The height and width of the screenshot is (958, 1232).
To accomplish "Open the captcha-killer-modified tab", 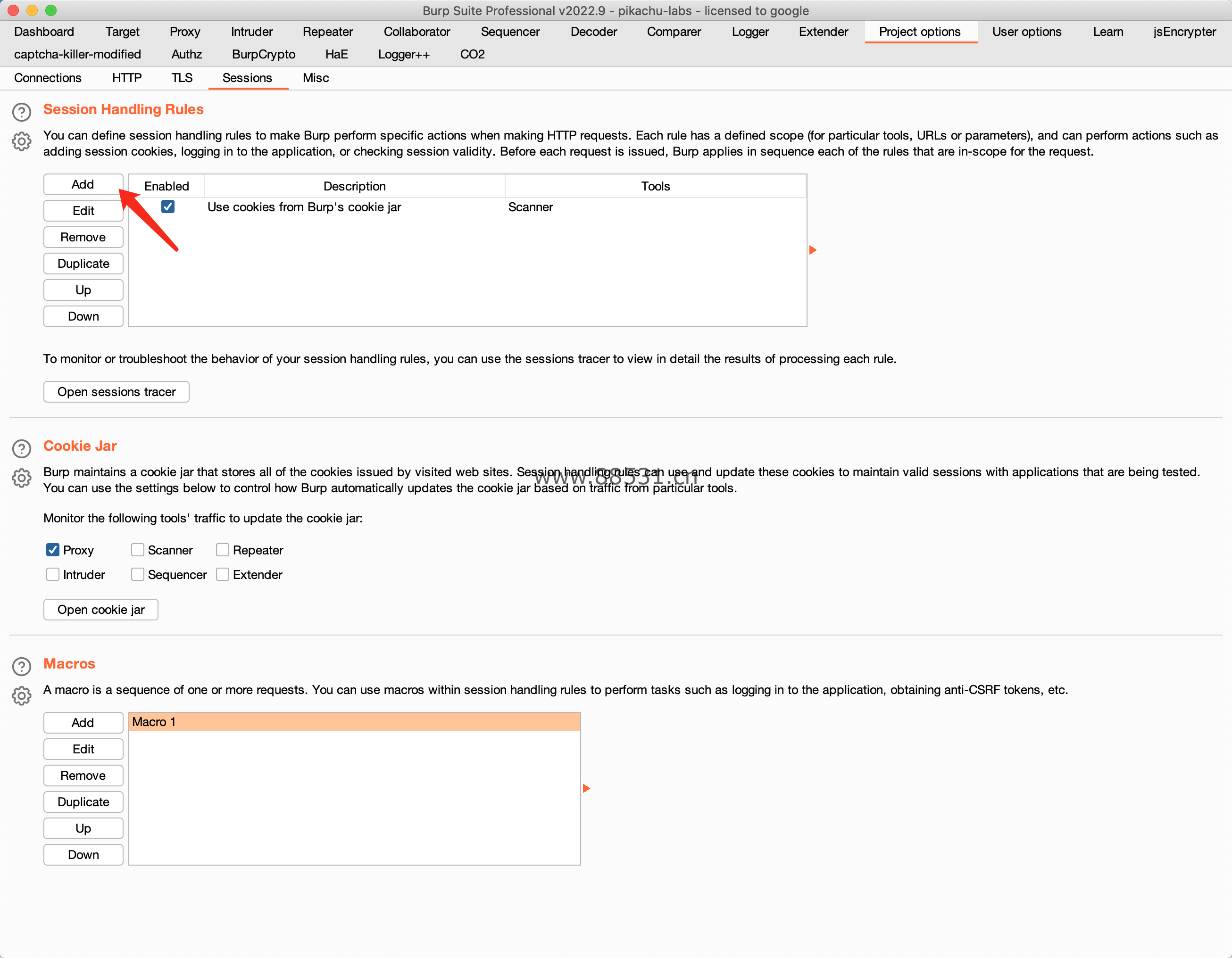I will (77, 54).
